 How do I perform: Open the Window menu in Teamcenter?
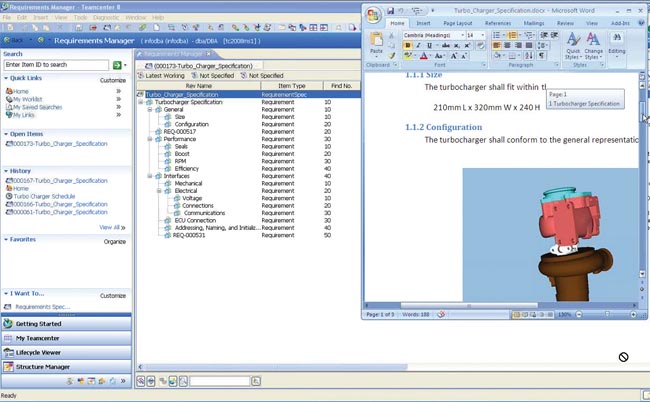click(x=136, y=18)
